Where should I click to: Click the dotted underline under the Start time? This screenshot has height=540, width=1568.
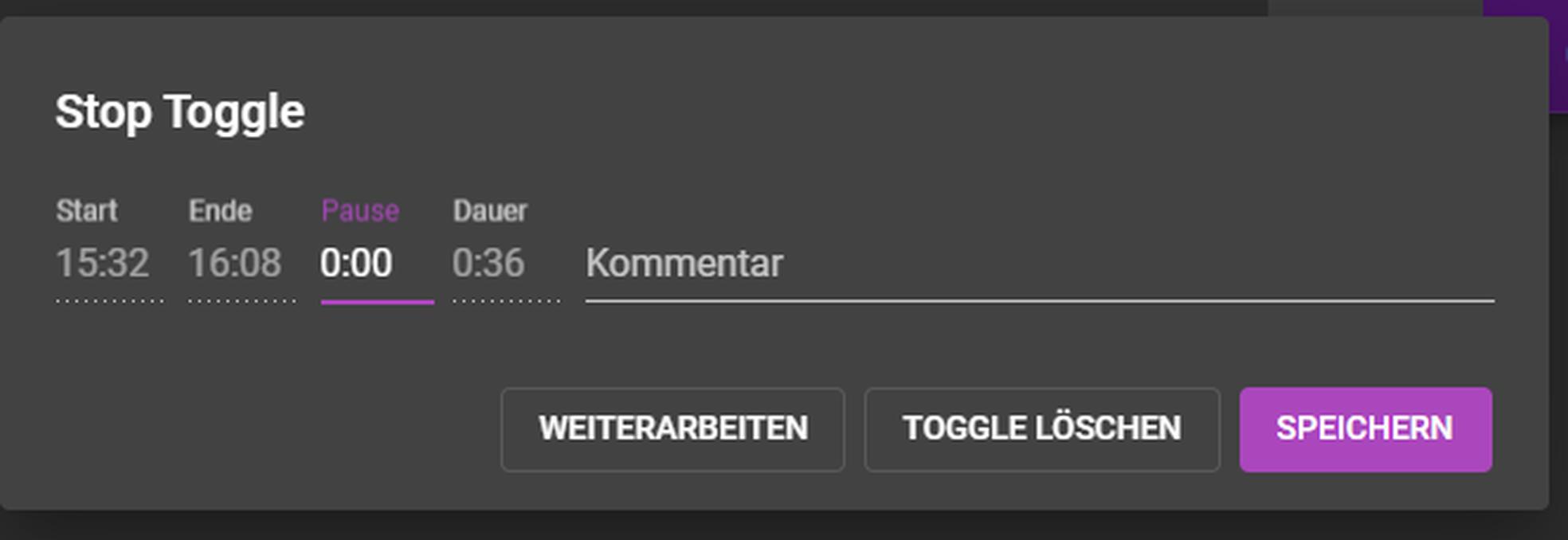110,301
